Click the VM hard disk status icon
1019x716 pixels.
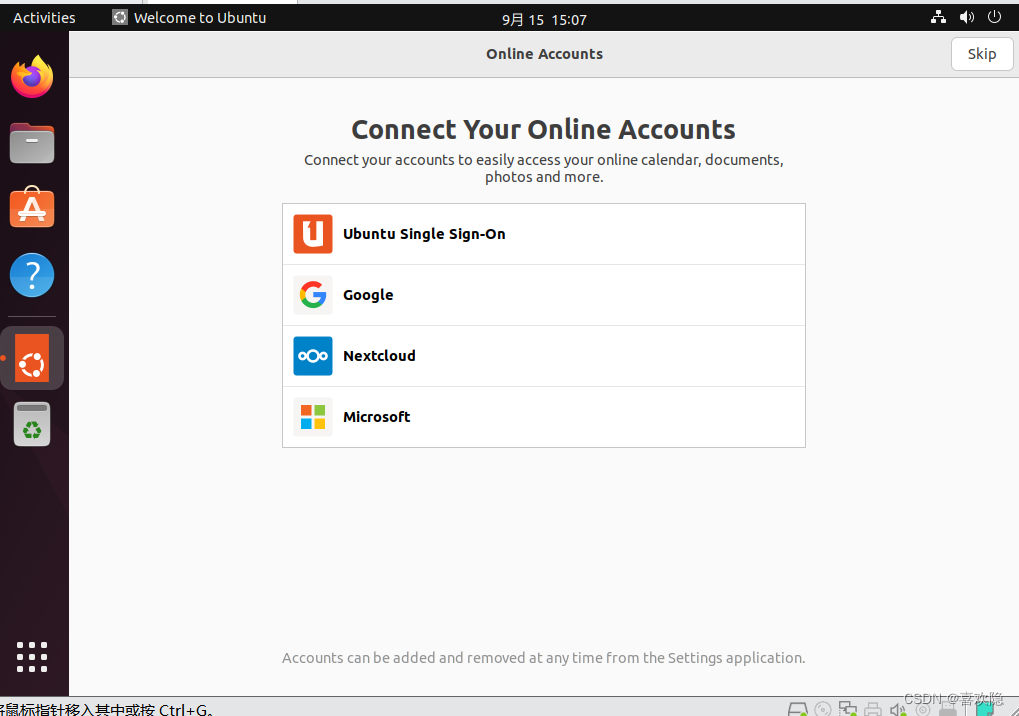[797, 709]
